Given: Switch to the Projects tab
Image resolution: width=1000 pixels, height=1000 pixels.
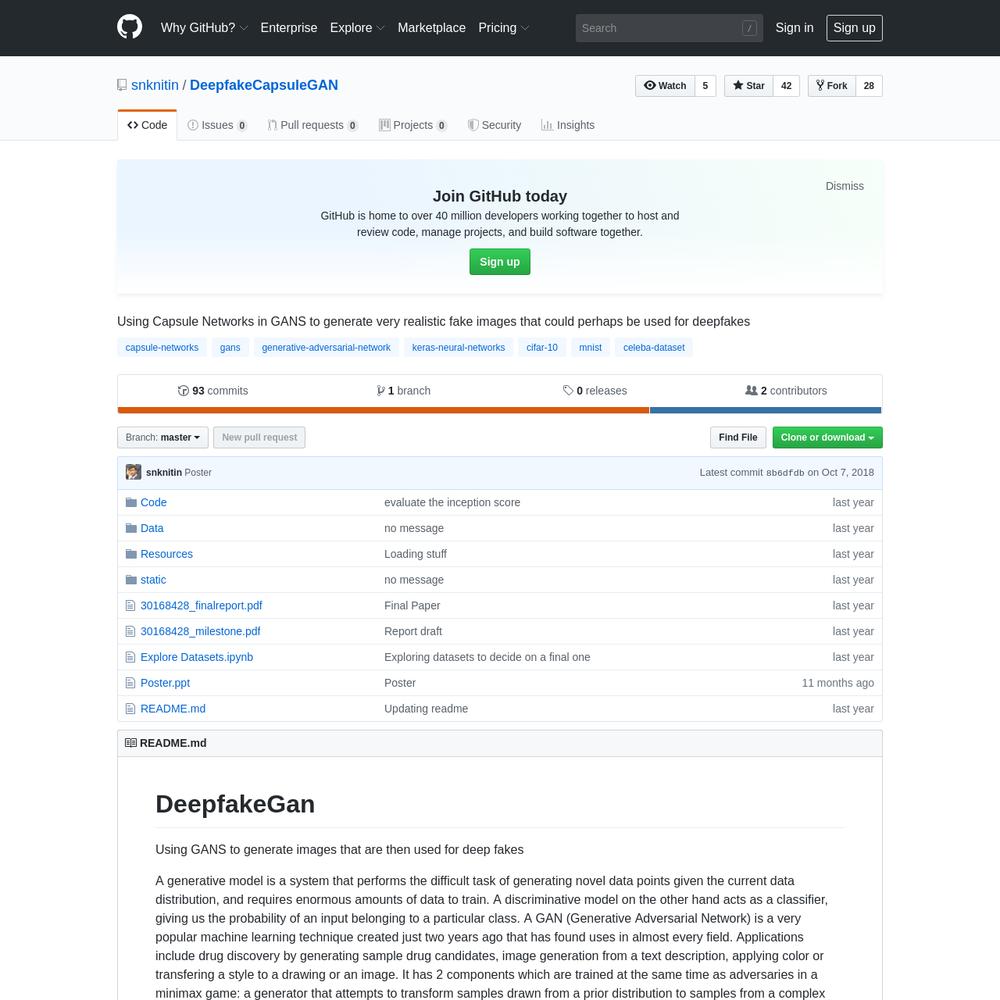Looking at the screenshot, I should click(413, 125).
